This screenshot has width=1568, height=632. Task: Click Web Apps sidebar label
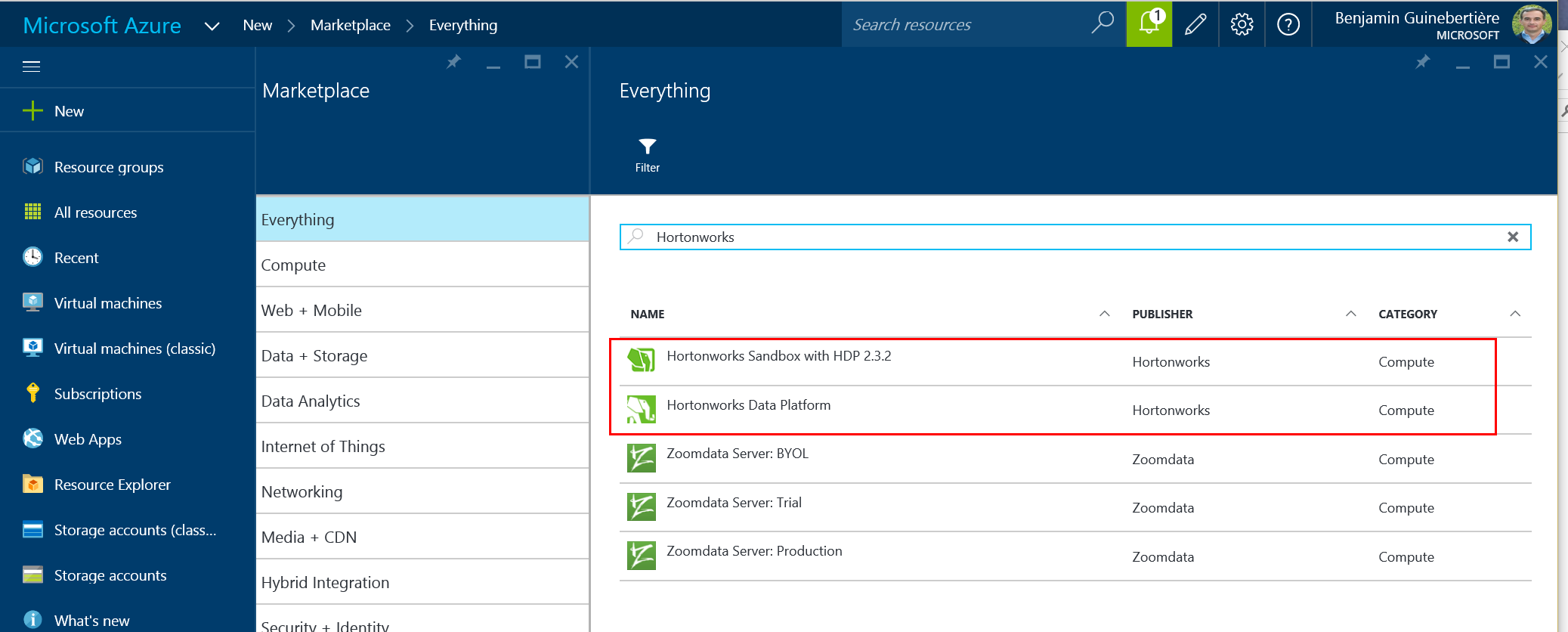(88, 439)
